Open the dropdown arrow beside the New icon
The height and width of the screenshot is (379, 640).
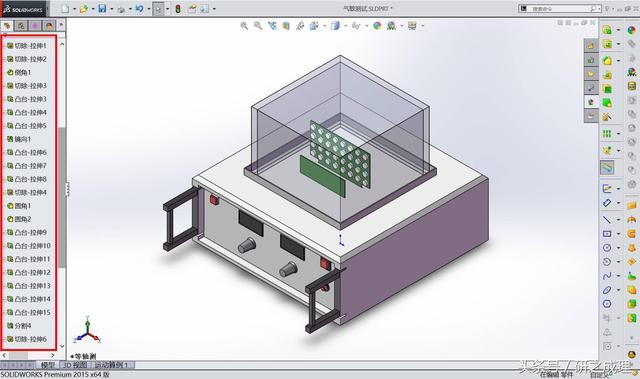click(x=74, y=9)
